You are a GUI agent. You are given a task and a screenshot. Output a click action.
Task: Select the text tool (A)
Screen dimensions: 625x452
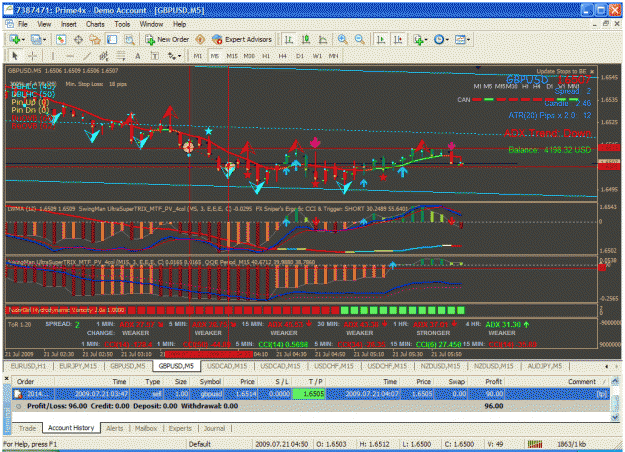138,56
